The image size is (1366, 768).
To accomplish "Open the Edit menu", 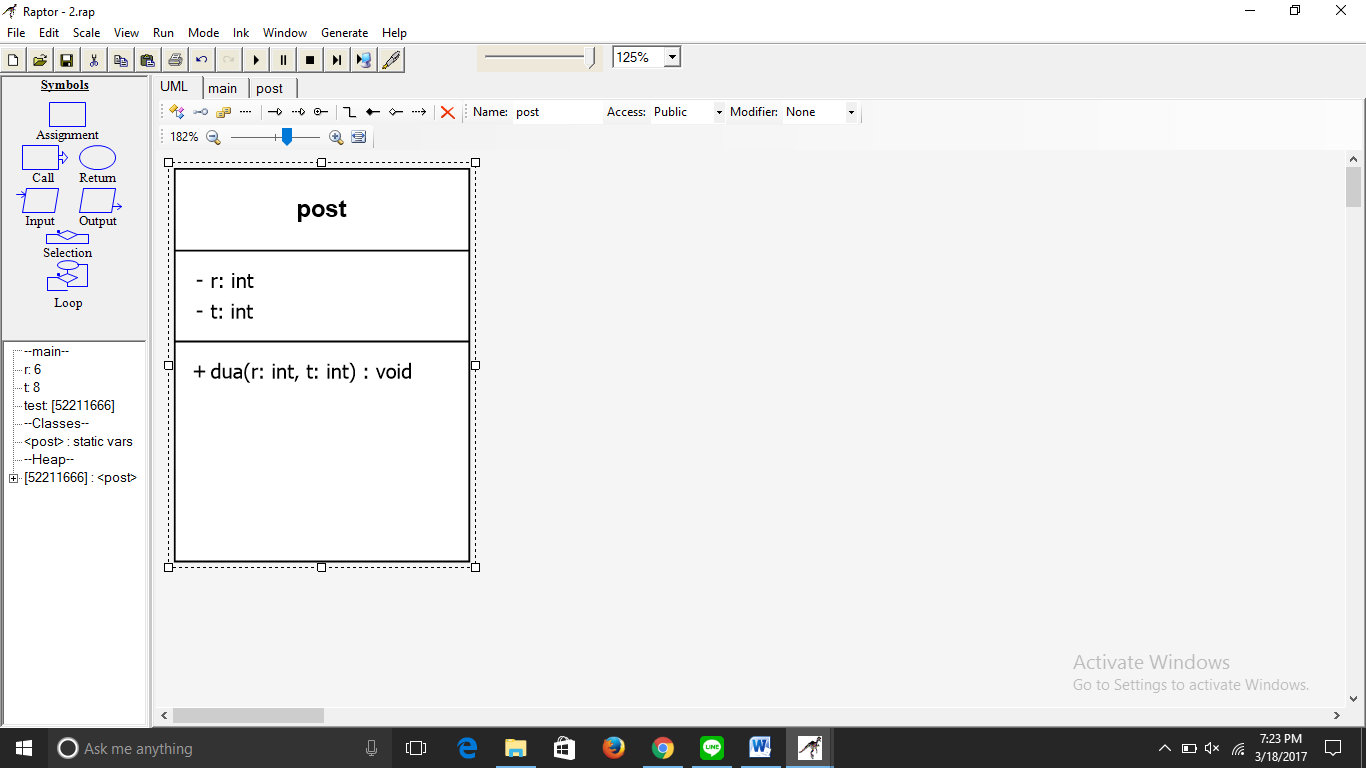I will [49, 33].
